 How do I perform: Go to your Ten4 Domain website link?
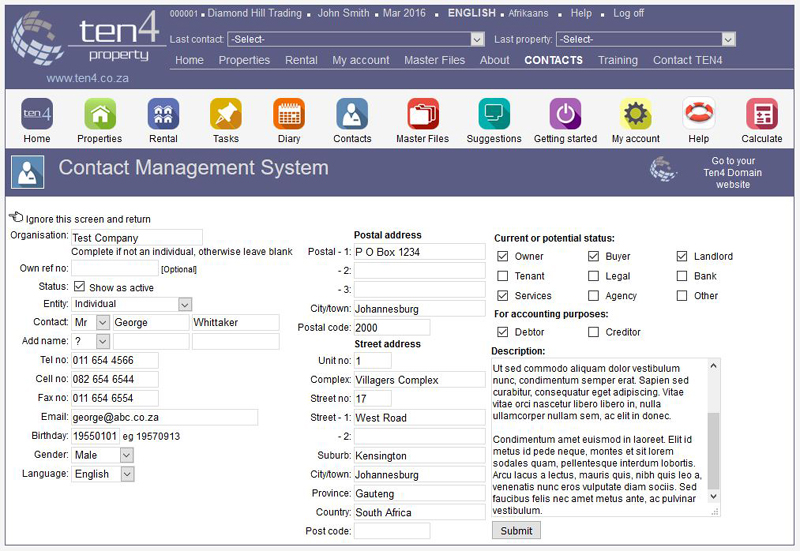[x=733, y=172]
